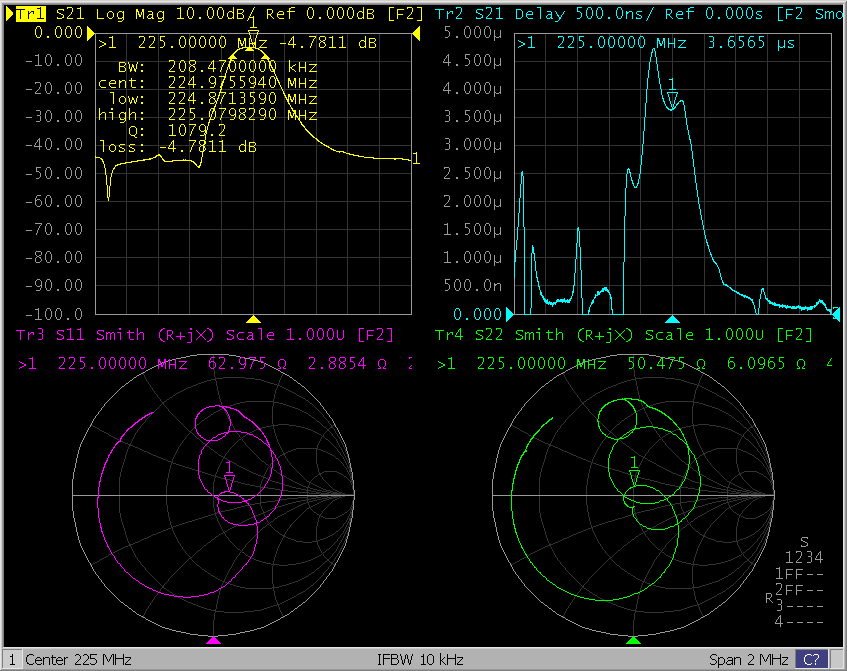847x671 pixels.
Task: Click the yellow reference level arrow at 0.000 dB
Action: coord(90,34)
